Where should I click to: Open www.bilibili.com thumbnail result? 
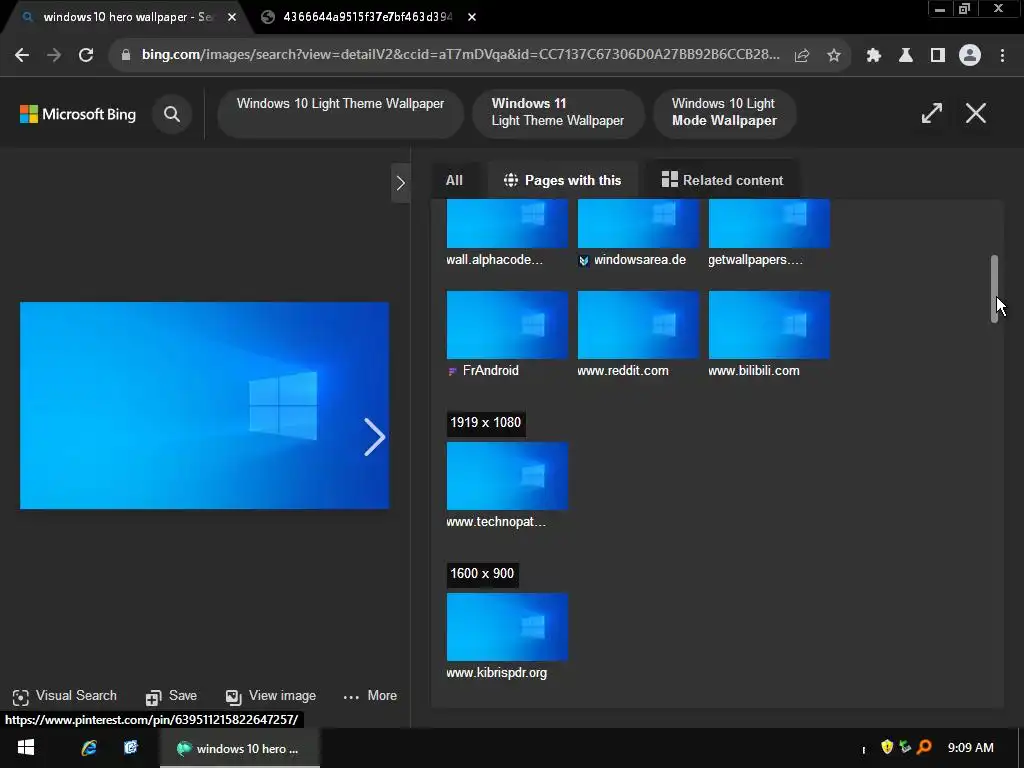tap(769, 325)
